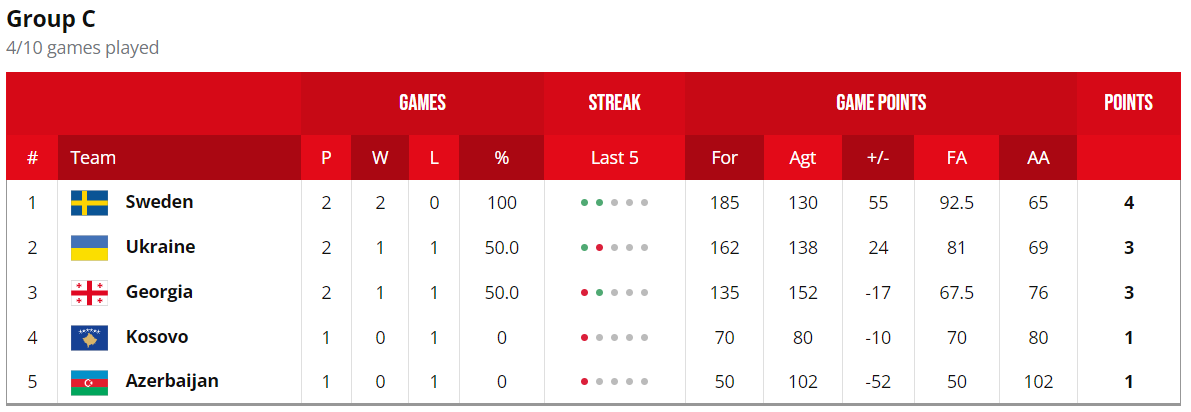Open the Azerbaijan team link

(x=172, y=382)
